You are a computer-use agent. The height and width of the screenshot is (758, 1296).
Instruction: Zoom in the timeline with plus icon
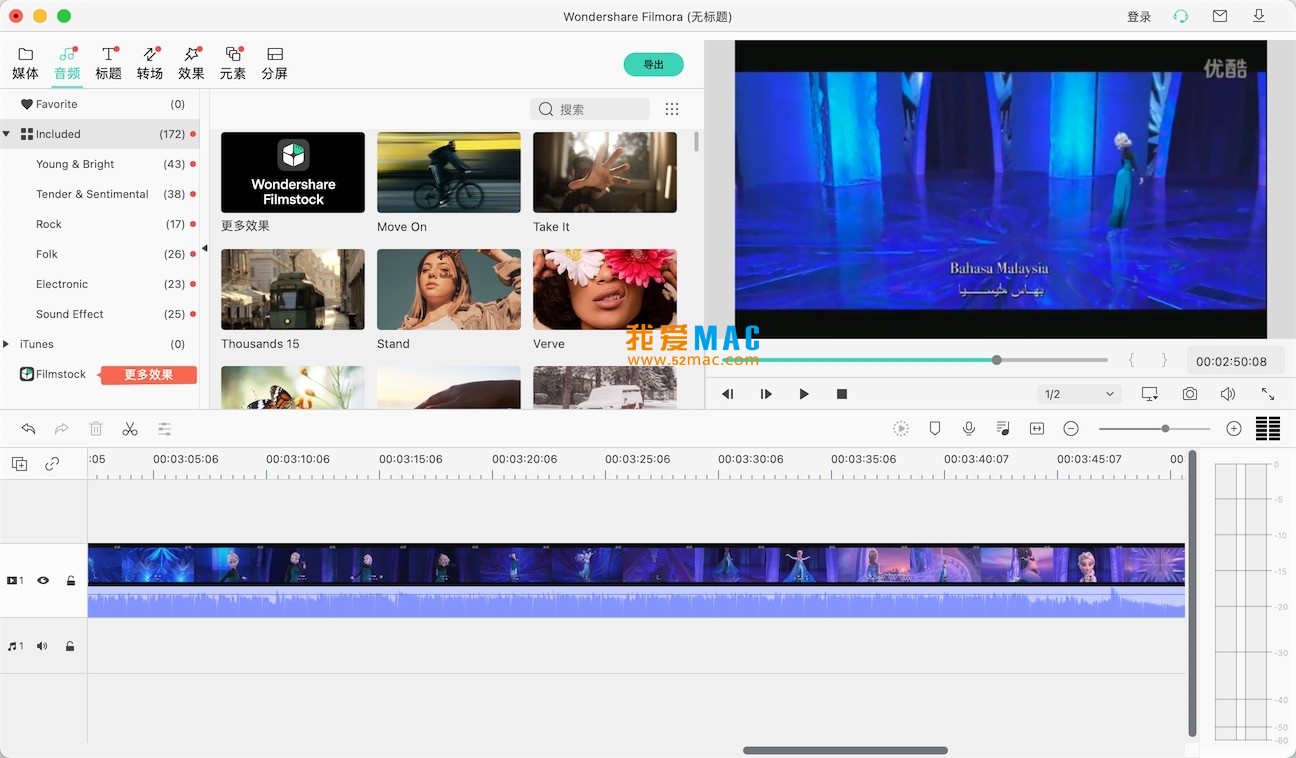click(x=1234, y=428)
